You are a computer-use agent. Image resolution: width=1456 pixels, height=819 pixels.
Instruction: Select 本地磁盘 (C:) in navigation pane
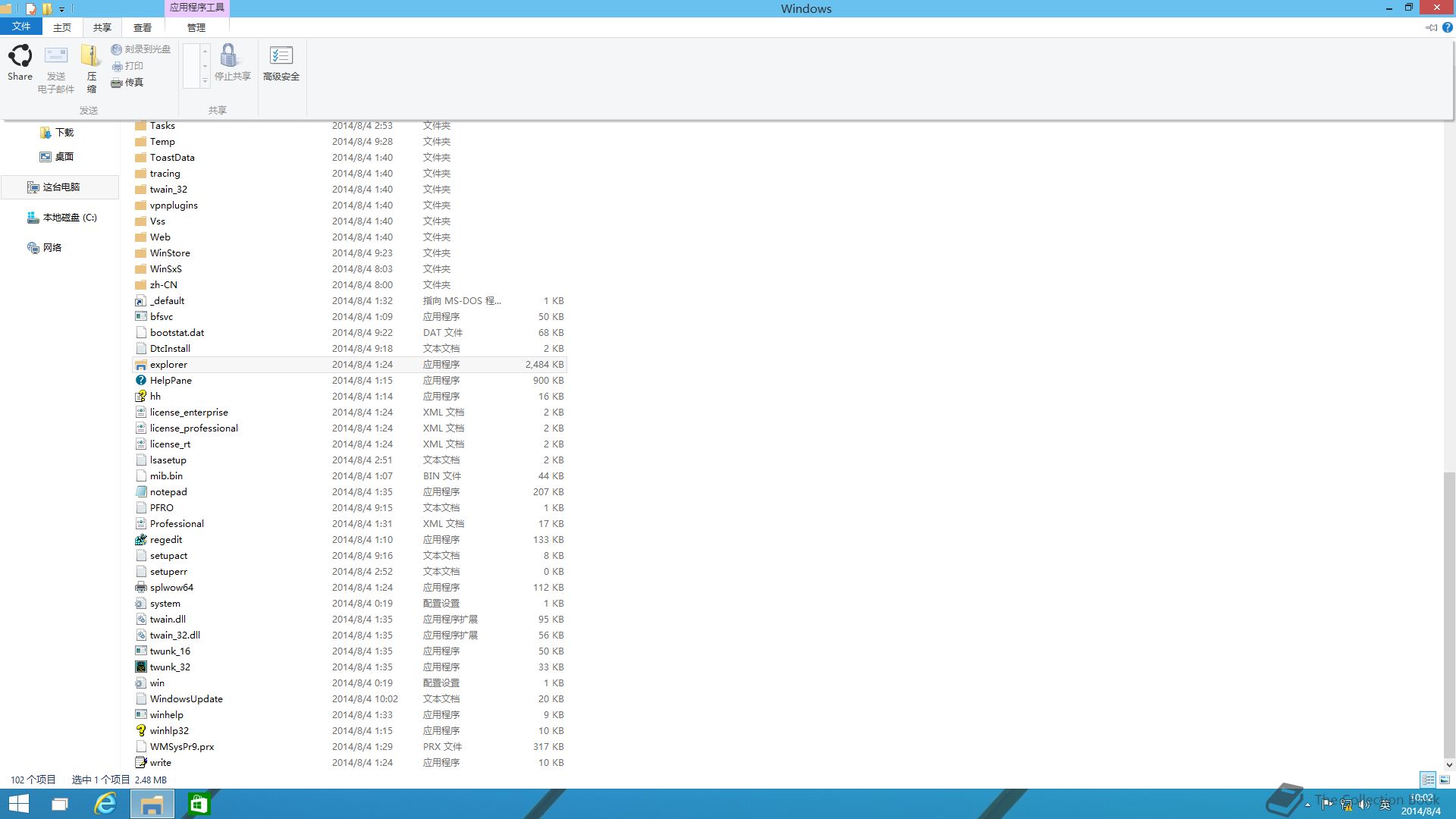62,218
